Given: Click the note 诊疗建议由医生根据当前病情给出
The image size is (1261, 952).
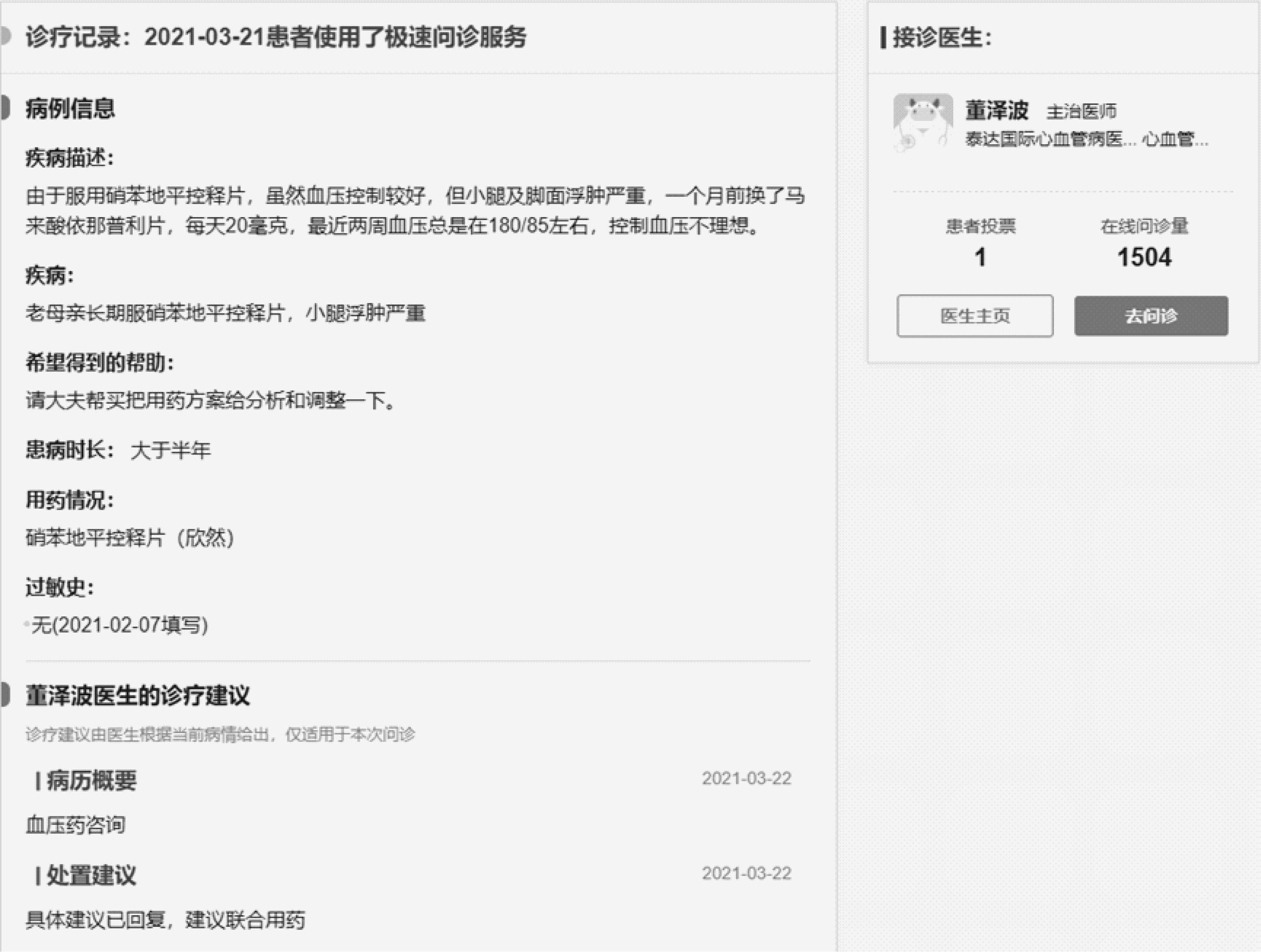Looking at the screenshot, I should pos(220,734).
